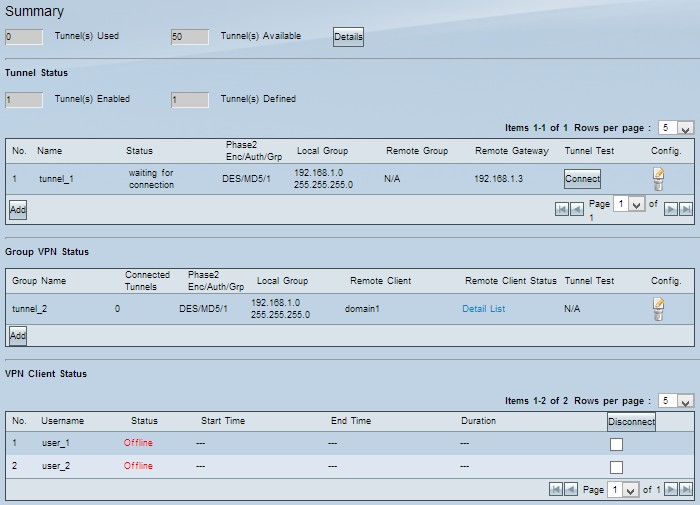The width and height of the screenshot is (700, 505).
Task: Jump to last page in VPN Client Status
Action: 685,490
